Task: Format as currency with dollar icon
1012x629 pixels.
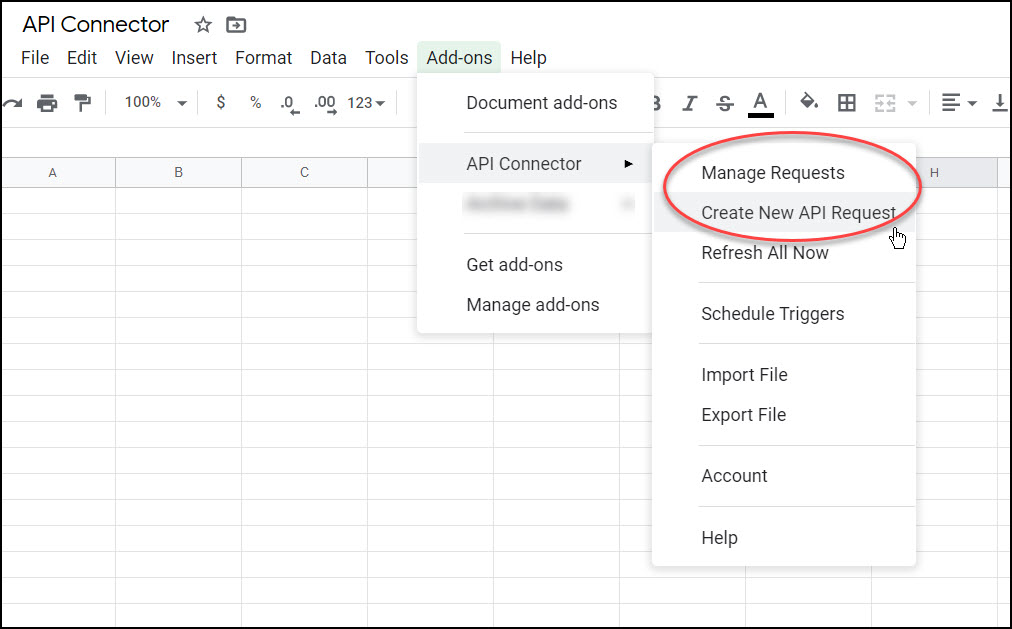Action: coord(221,103)
